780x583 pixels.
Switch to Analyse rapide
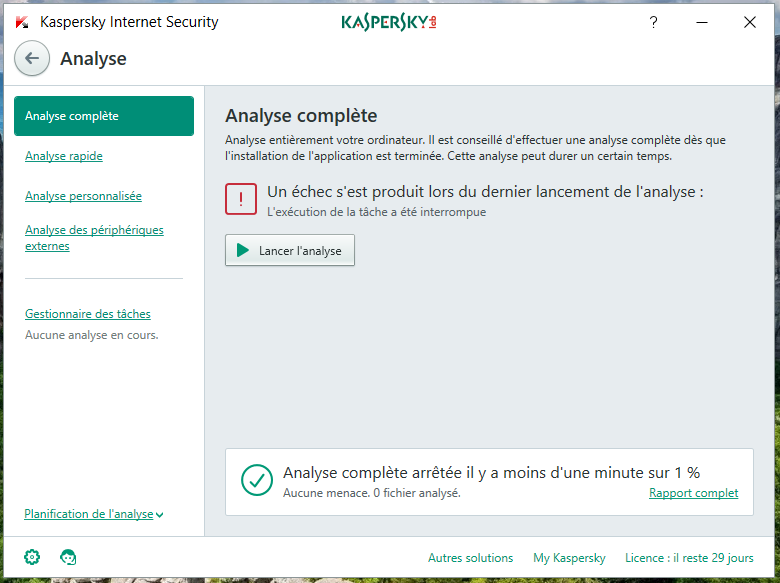click(64, 156)
